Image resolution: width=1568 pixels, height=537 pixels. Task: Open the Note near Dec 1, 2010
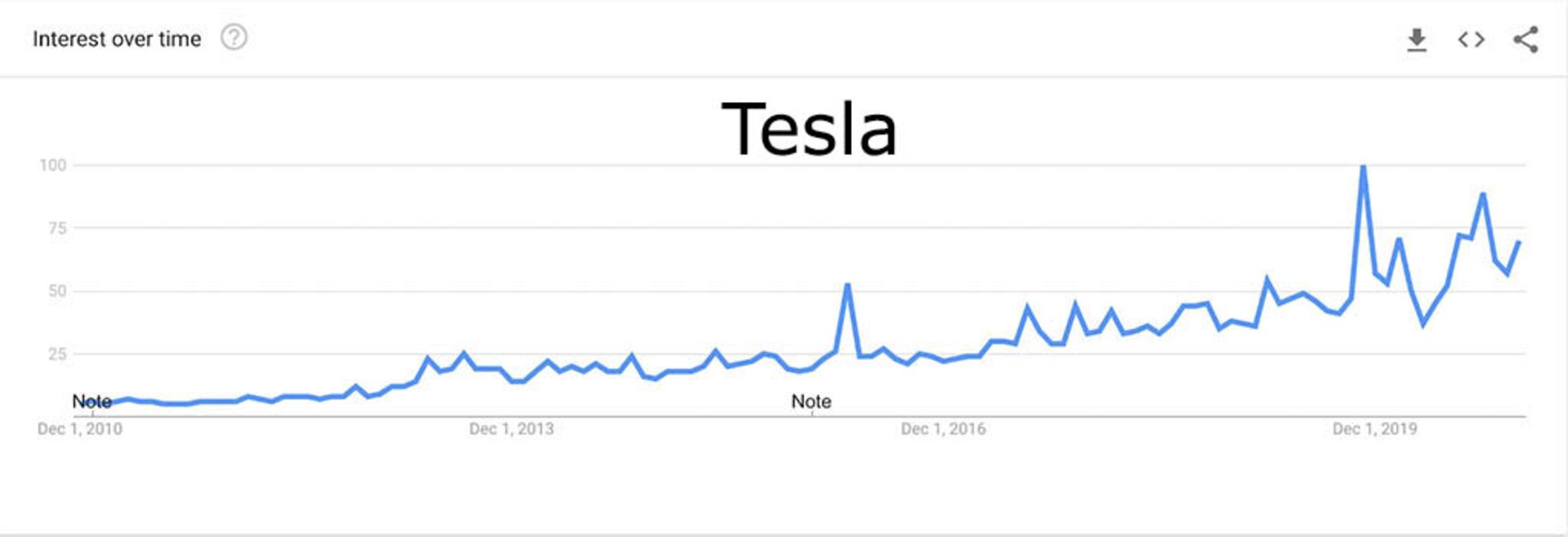[x=91, y=402]
